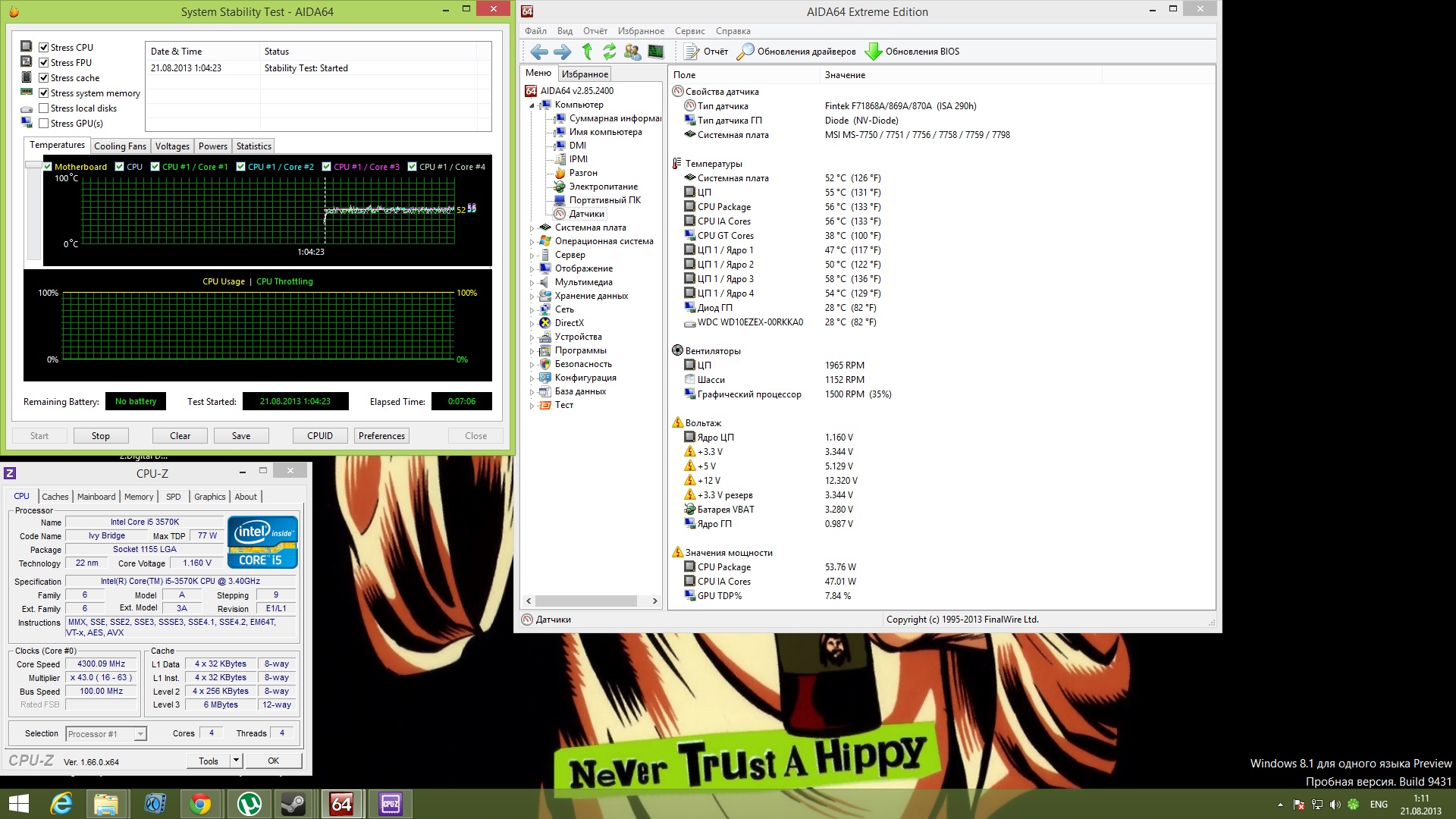Expand the Отображение tree node

pyautogui.click(x=532, y=269)
